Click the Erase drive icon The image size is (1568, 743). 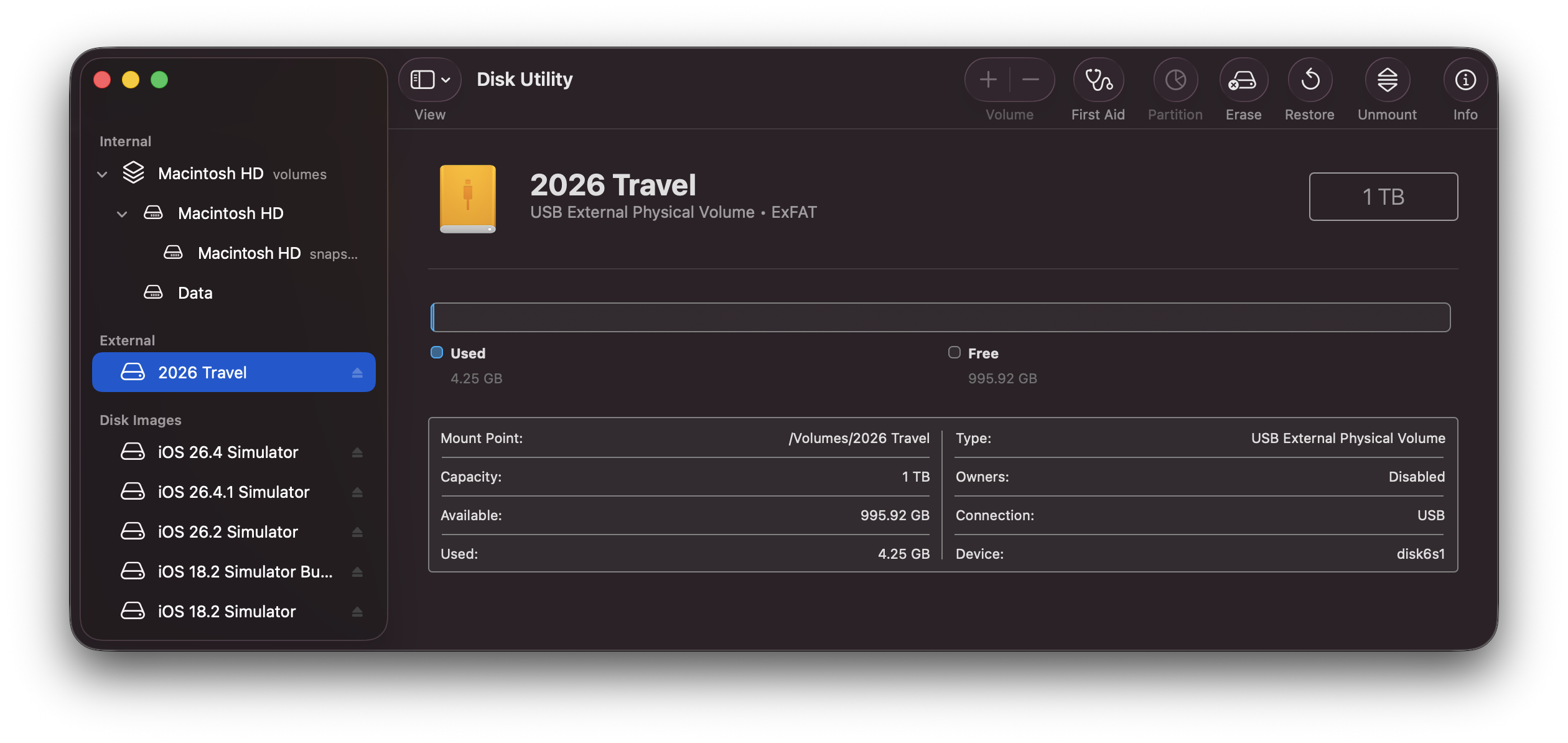[x=1243, y=80]
